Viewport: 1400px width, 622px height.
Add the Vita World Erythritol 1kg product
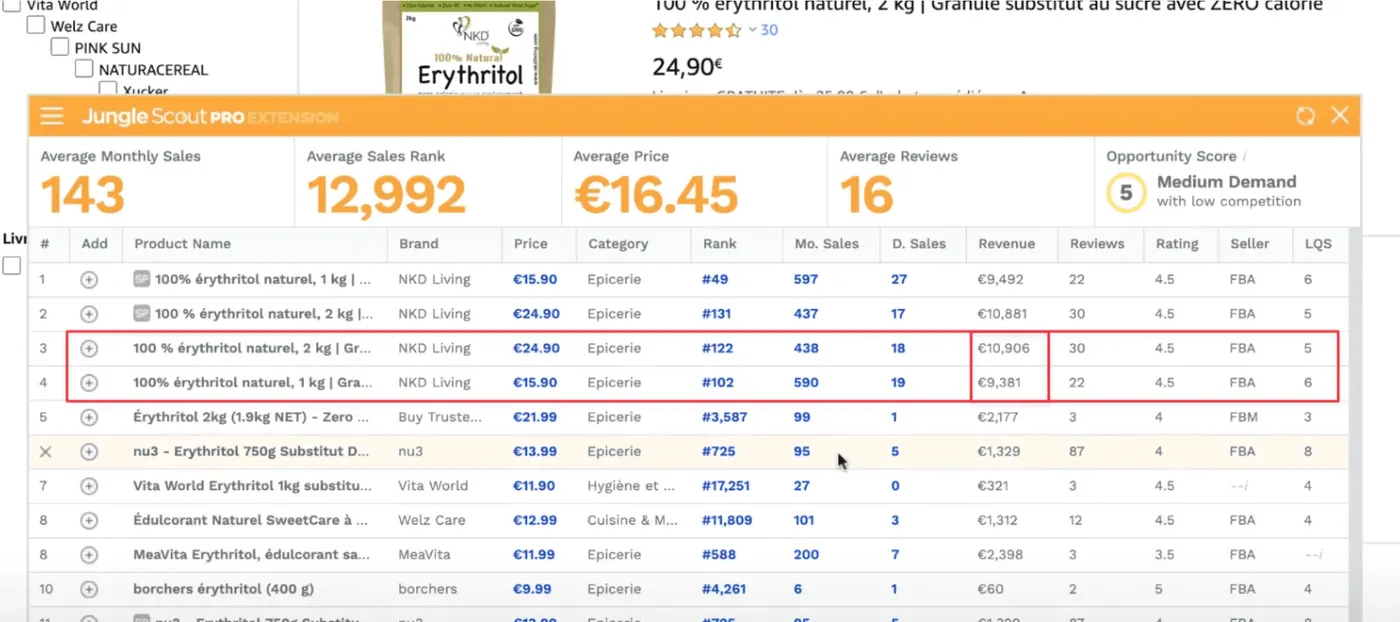coord(89,486)
